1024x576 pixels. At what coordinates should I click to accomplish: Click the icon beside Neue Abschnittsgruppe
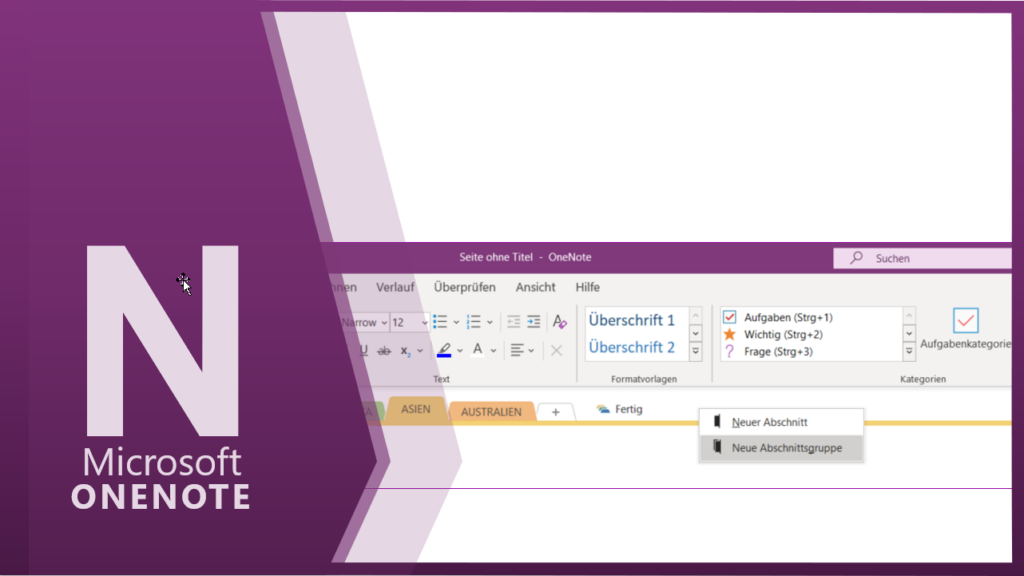pos(717,447)
